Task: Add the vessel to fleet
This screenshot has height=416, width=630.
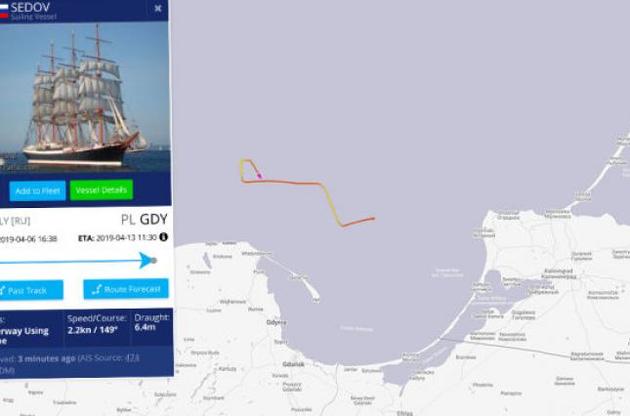Action: (x=37, y=191)
